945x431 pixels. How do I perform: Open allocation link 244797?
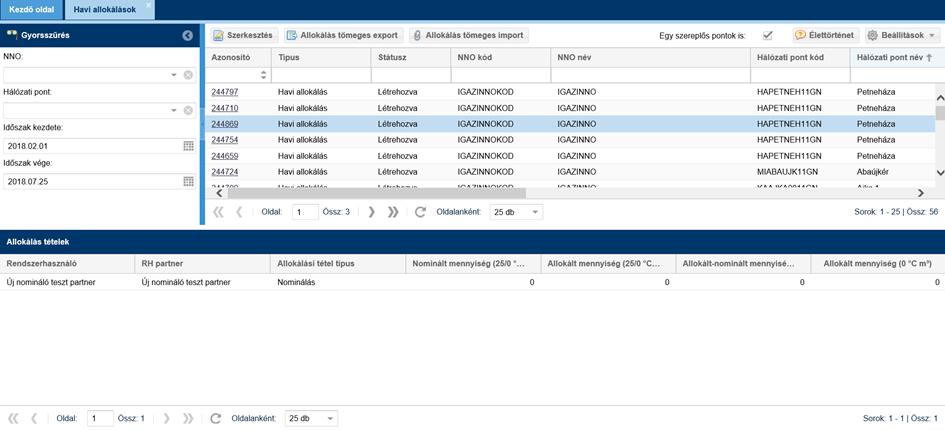(225, 92)
